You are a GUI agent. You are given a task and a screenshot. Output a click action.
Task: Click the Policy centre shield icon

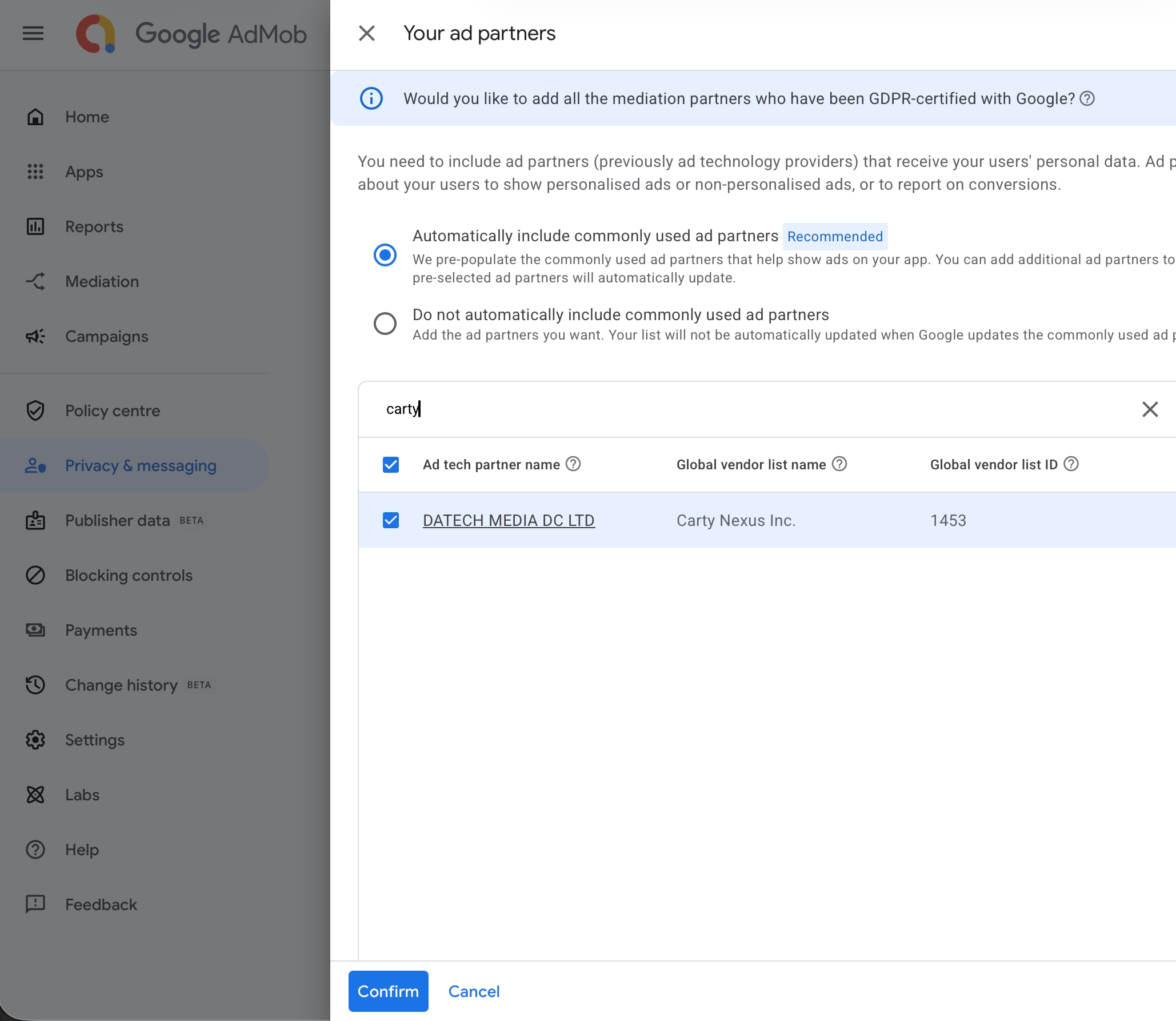tap(35, 410)
